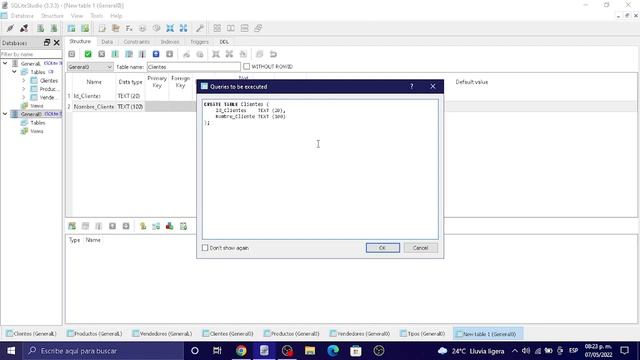Click Cancel in Queries to be executed dialog
The height and width of the screenshot is (360, 640).
[420, 248]
